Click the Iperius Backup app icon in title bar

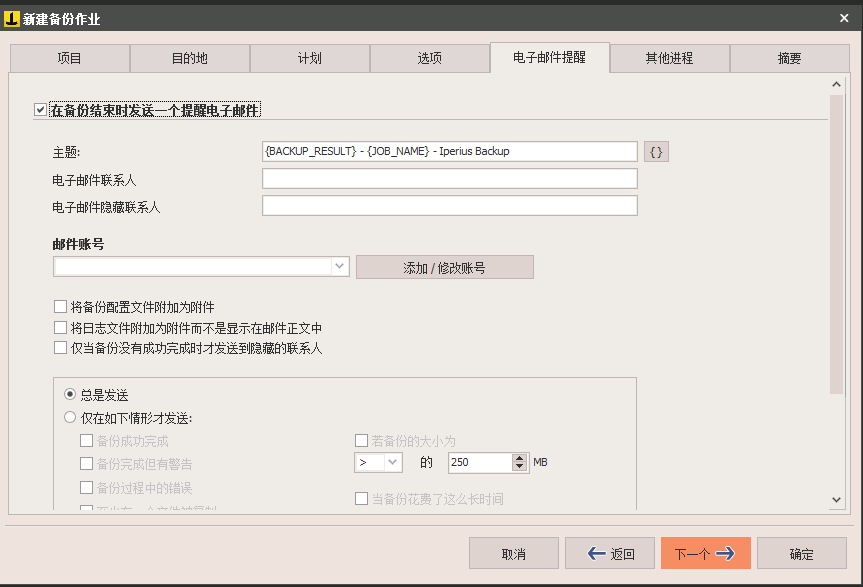[12, 19]
